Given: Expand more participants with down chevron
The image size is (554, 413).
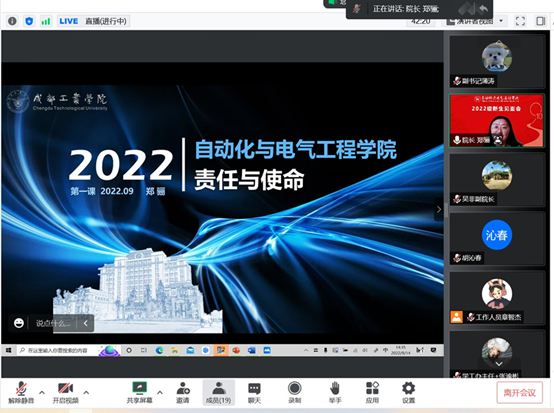Looking at the screenshot, I should coord(499,364).
